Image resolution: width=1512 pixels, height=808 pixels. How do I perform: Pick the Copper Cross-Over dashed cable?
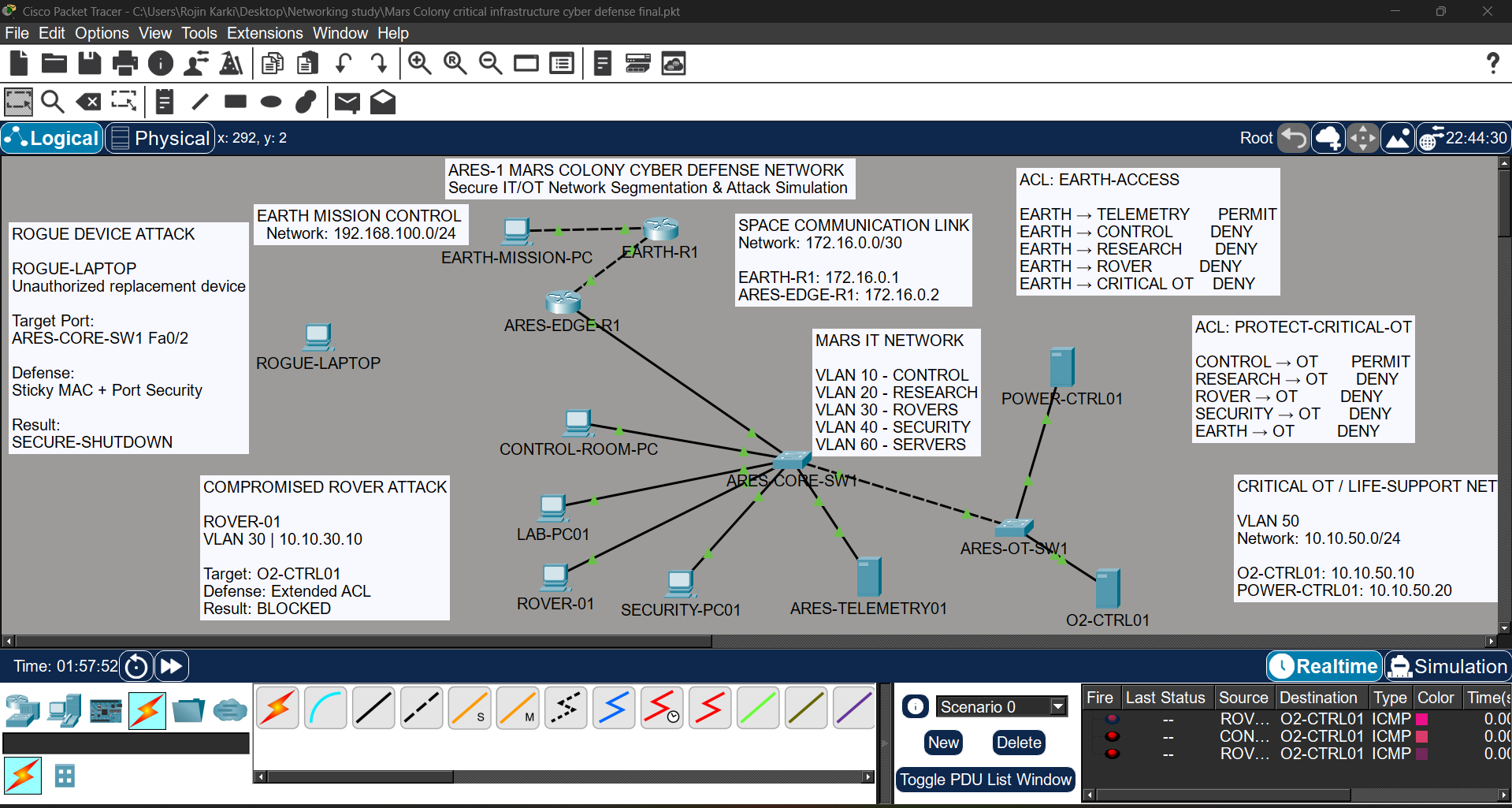click(x=422, y=707)
